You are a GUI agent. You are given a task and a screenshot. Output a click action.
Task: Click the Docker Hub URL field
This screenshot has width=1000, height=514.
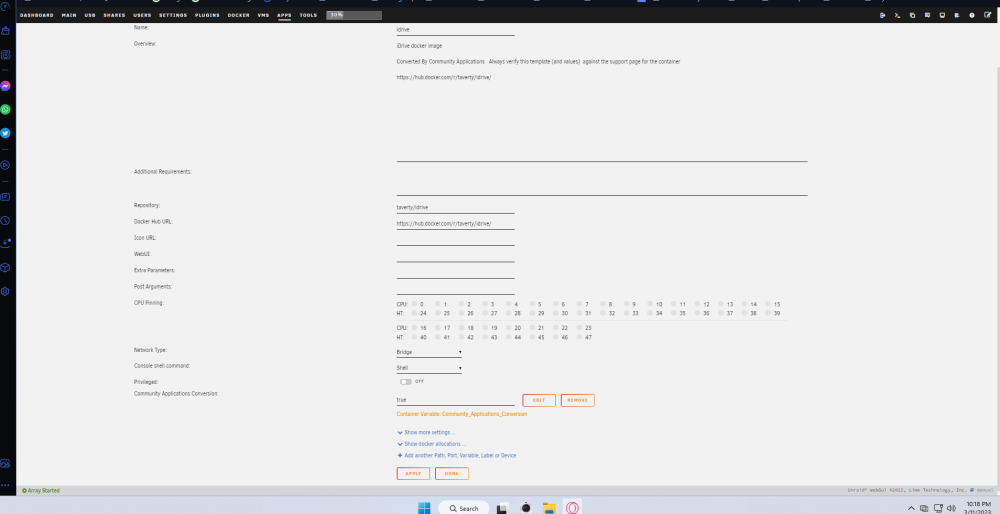click(455, 224)
